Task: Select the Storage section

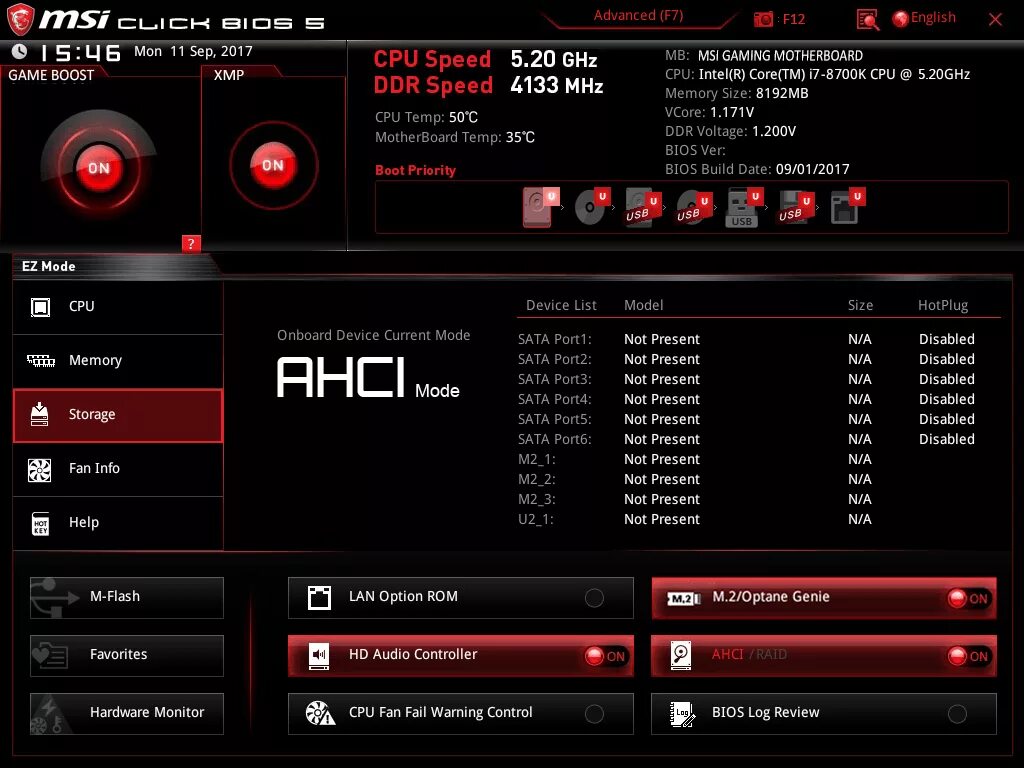Action: click(x=118, y=415)
